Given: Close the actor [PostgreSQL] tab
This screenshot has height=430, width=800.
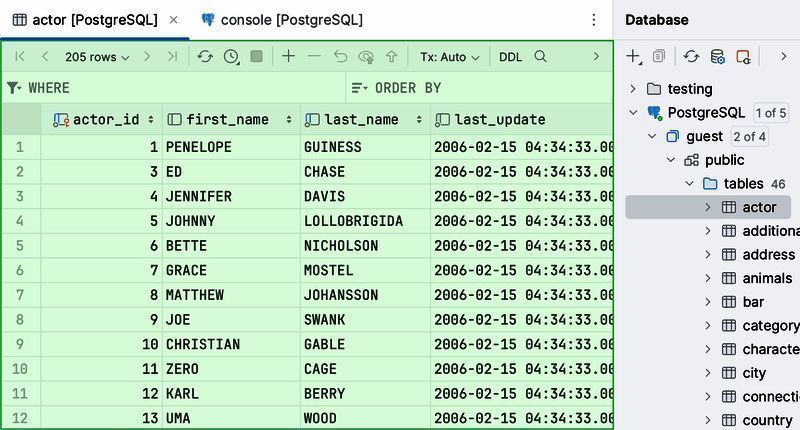Looking at the screenshot, I should pos(174,20).
